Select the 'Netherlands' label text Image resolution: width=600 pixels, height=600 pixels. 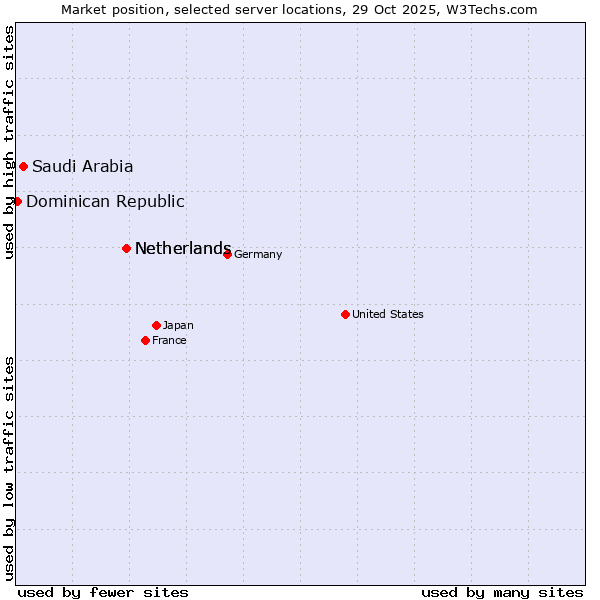[182, 249]
